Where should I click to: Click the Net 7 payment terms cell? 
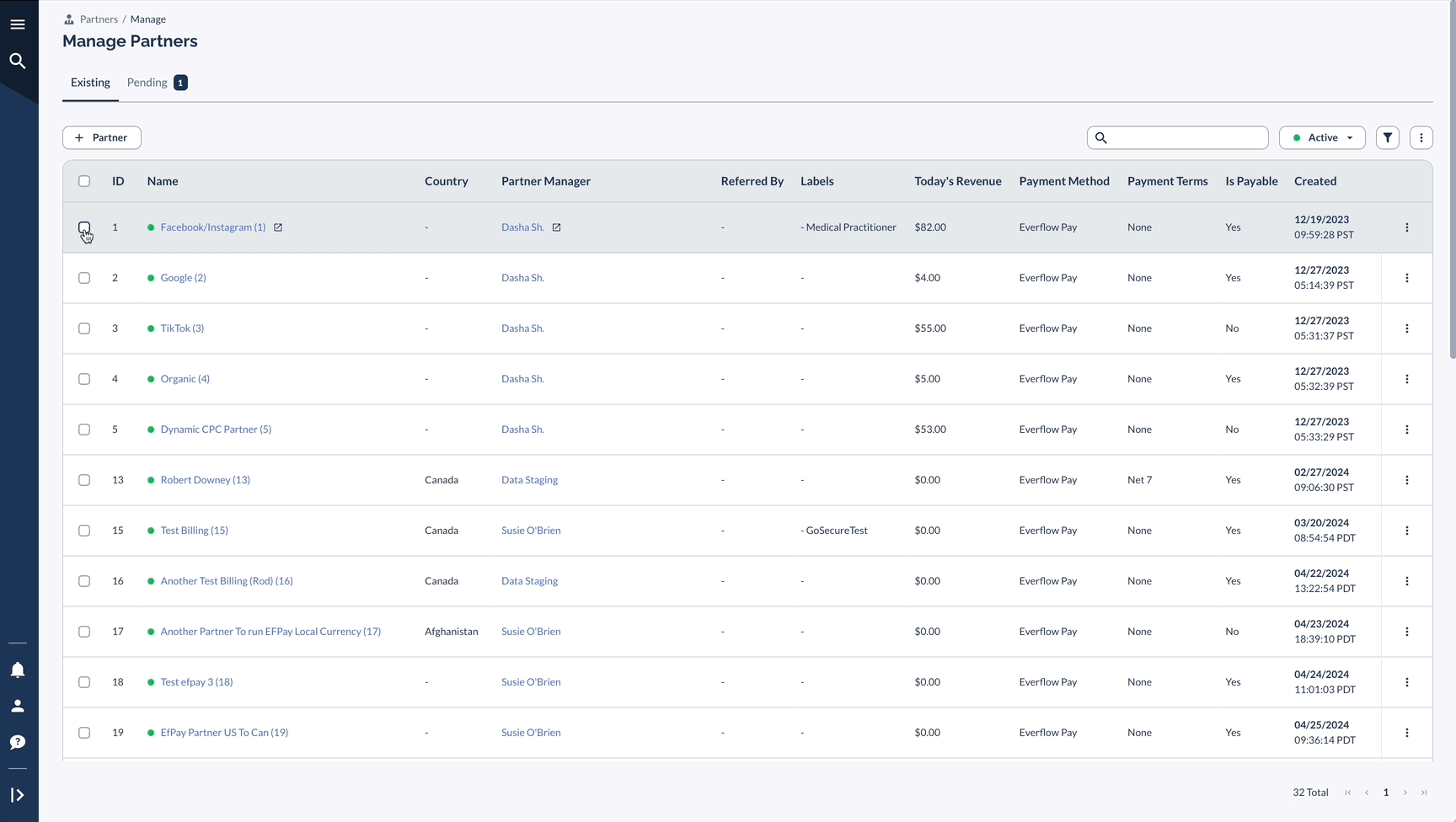(1139, 480)
